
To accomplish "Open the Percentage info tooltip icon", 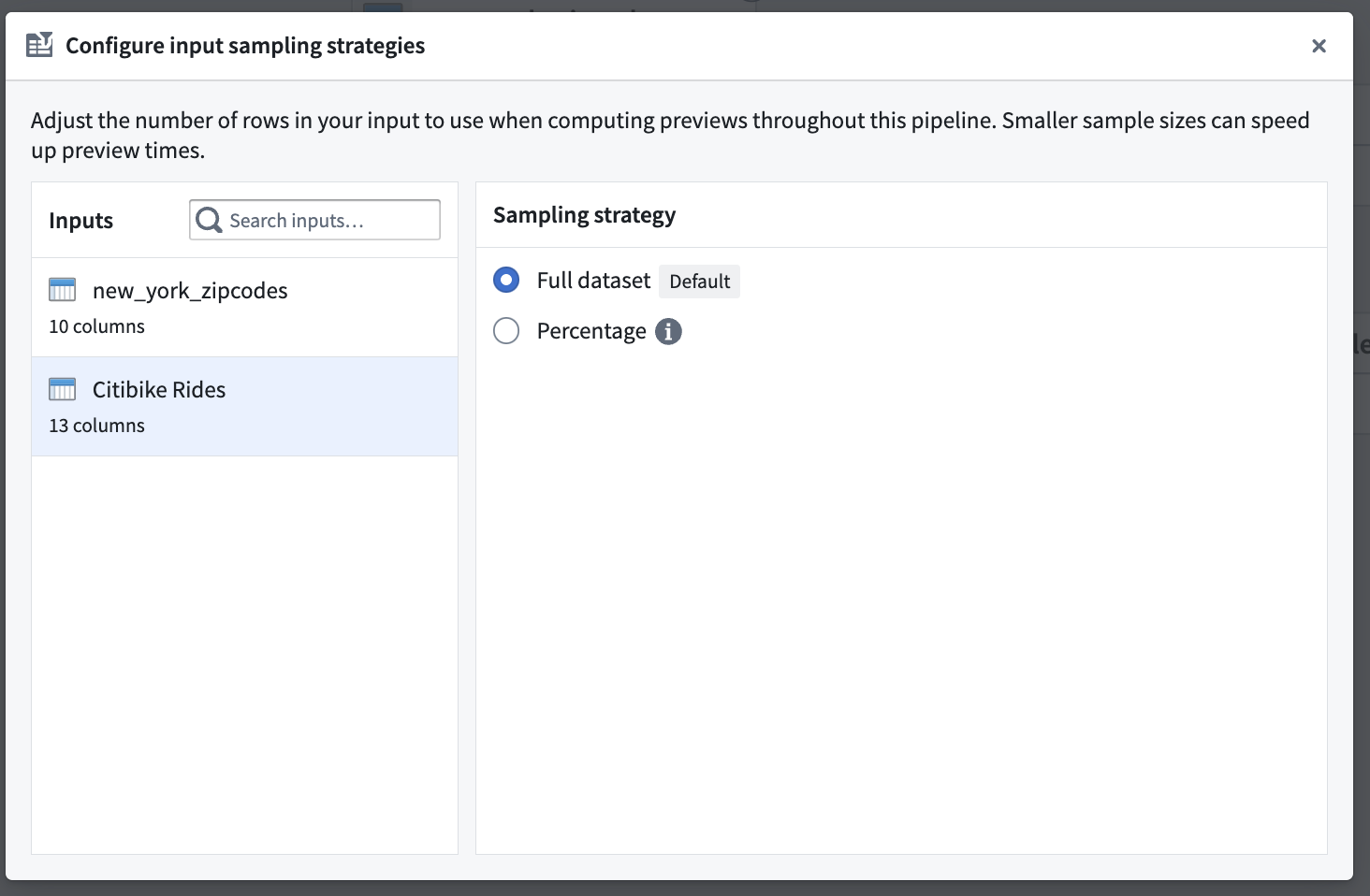I will click(x=668, y=331).
